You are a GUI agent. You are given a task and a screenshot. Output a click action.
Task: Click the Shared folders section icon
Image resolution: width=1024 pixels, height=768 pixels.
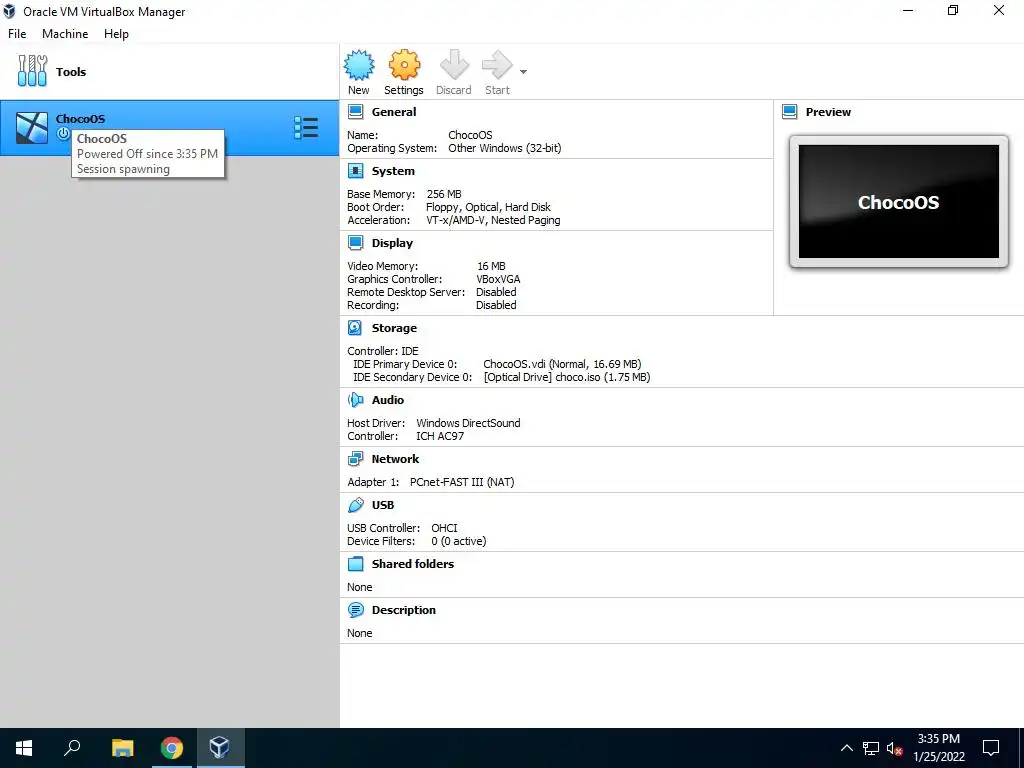tap(355, 564)
